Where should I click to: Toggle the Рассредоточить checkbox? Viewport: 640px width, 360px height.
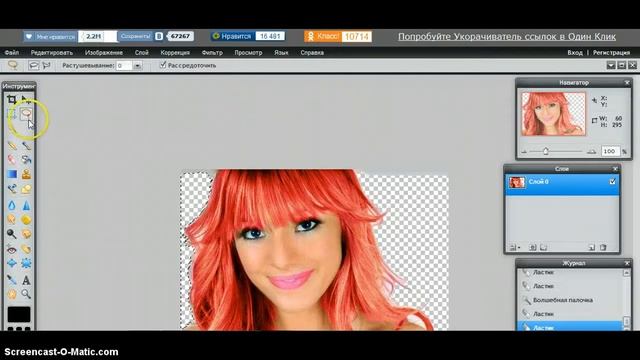tap(163, 65)
